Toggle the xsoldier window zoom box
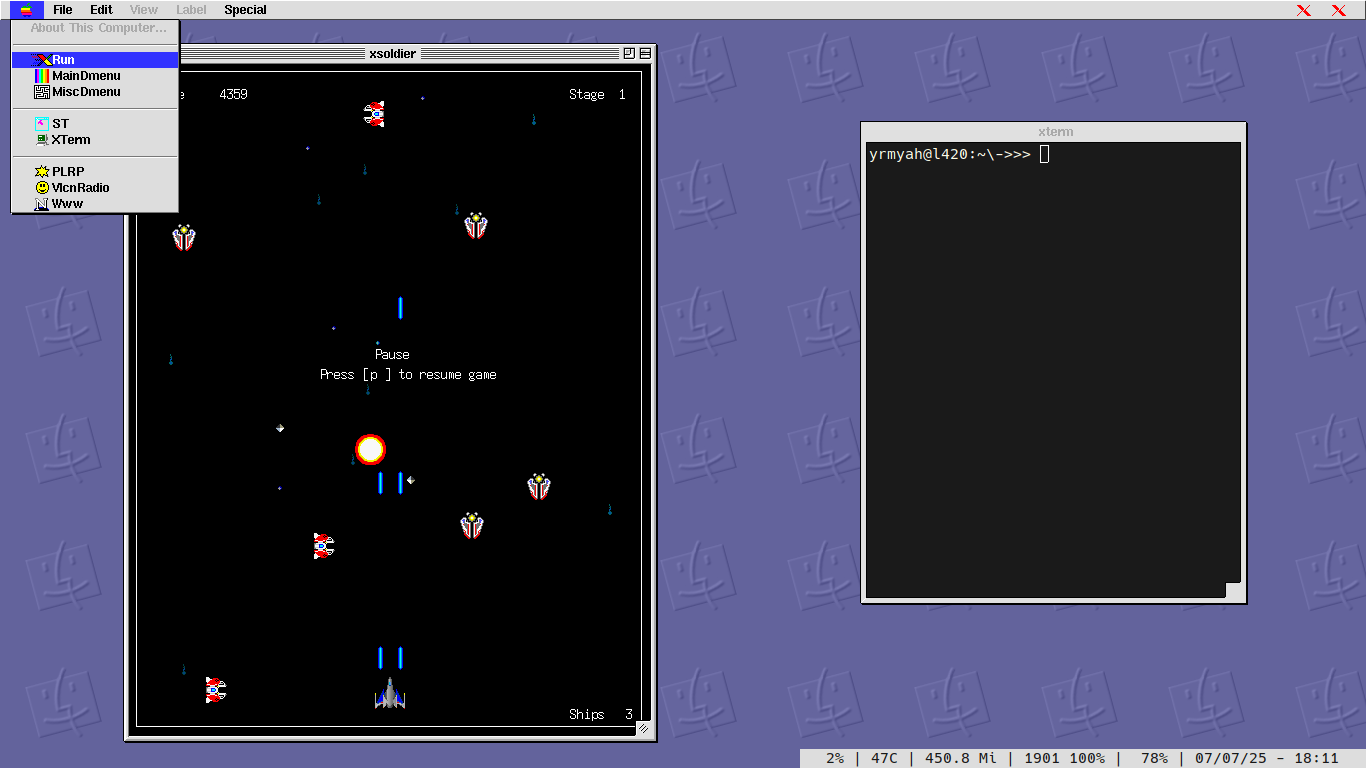This screenshot has width=1366, height=768. click(629, 54)
